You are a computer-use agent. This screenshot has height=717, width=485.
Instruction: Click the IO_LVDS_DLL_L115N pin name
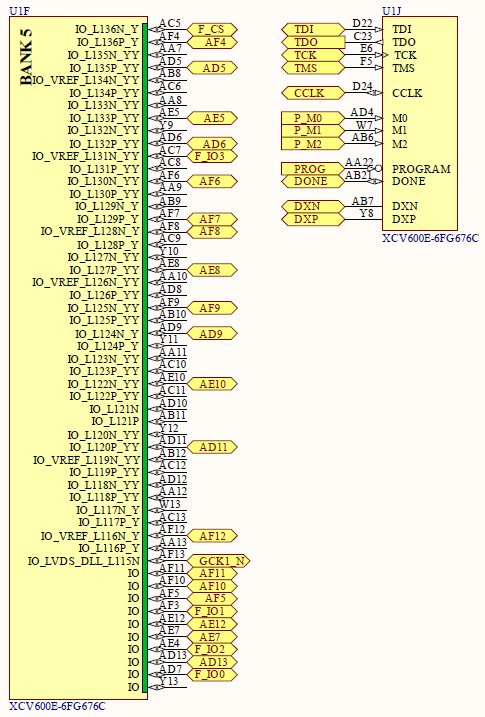coord(84,561)
